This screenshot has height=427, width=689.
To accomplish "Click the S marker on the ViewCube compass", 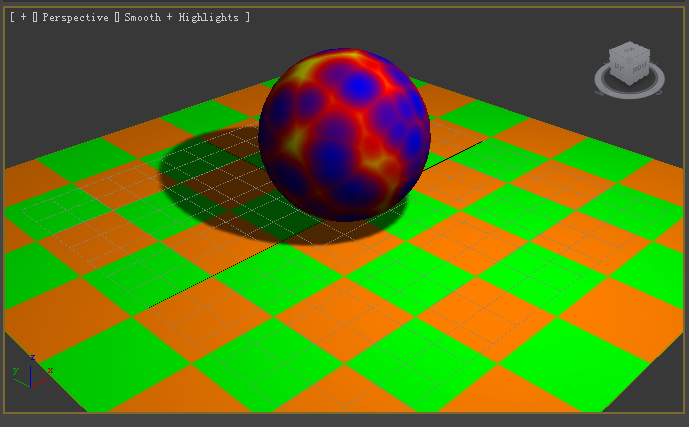I will 659,91.
